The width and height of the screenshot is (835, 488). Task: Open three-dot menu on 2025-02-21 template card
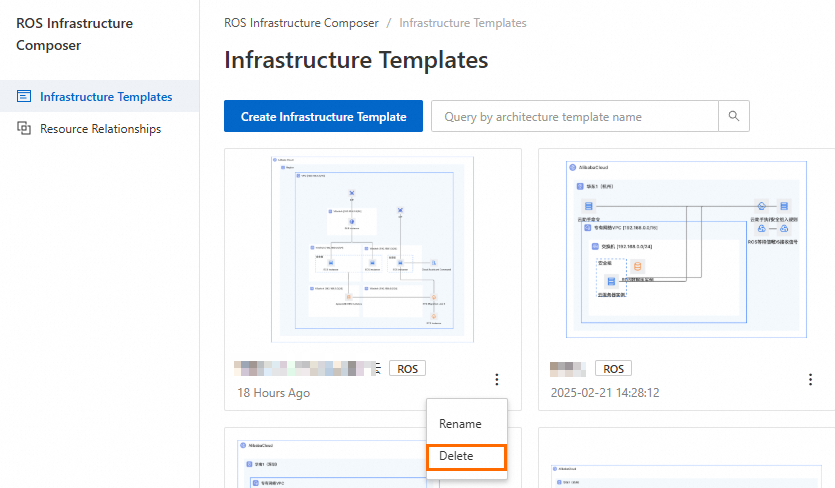click(810, 380)
